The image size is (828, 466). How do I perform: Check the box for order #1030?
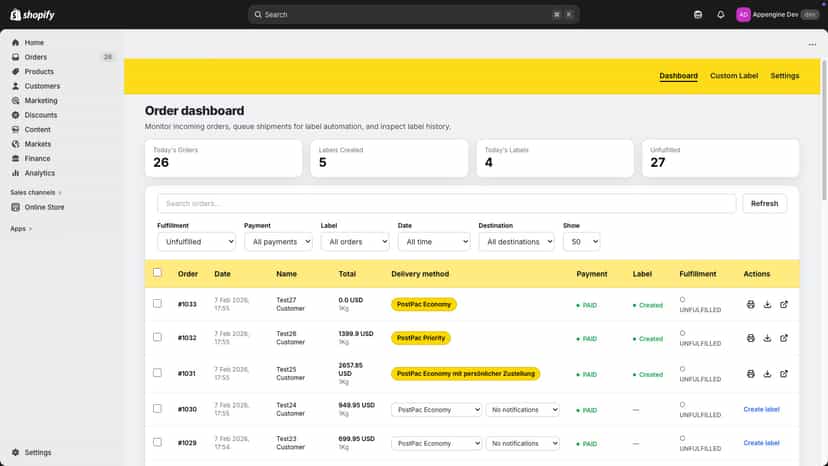coord(157,408)
